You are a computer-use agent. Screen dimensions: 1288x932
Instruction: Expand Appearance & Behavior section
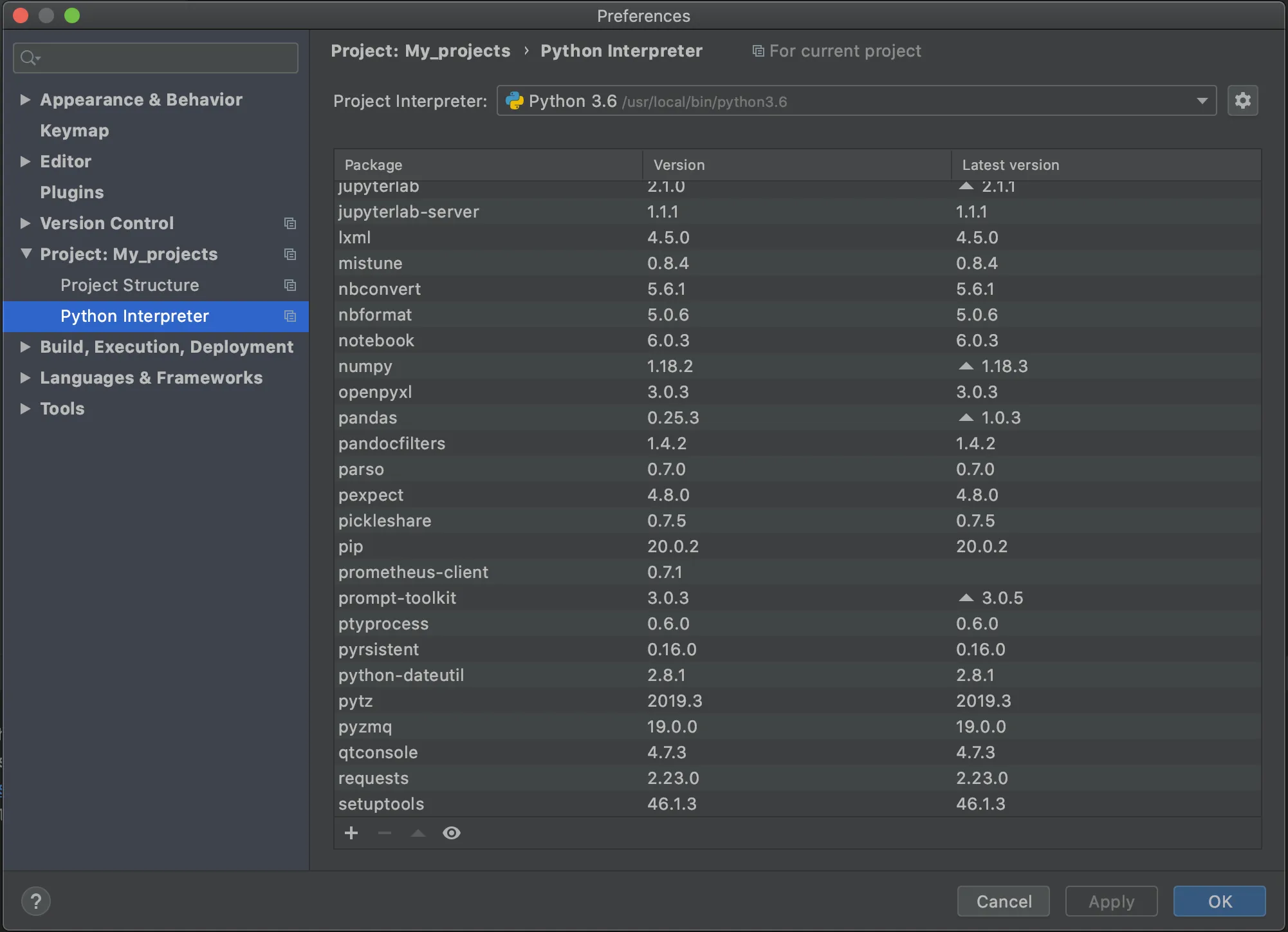pos(25,100)
